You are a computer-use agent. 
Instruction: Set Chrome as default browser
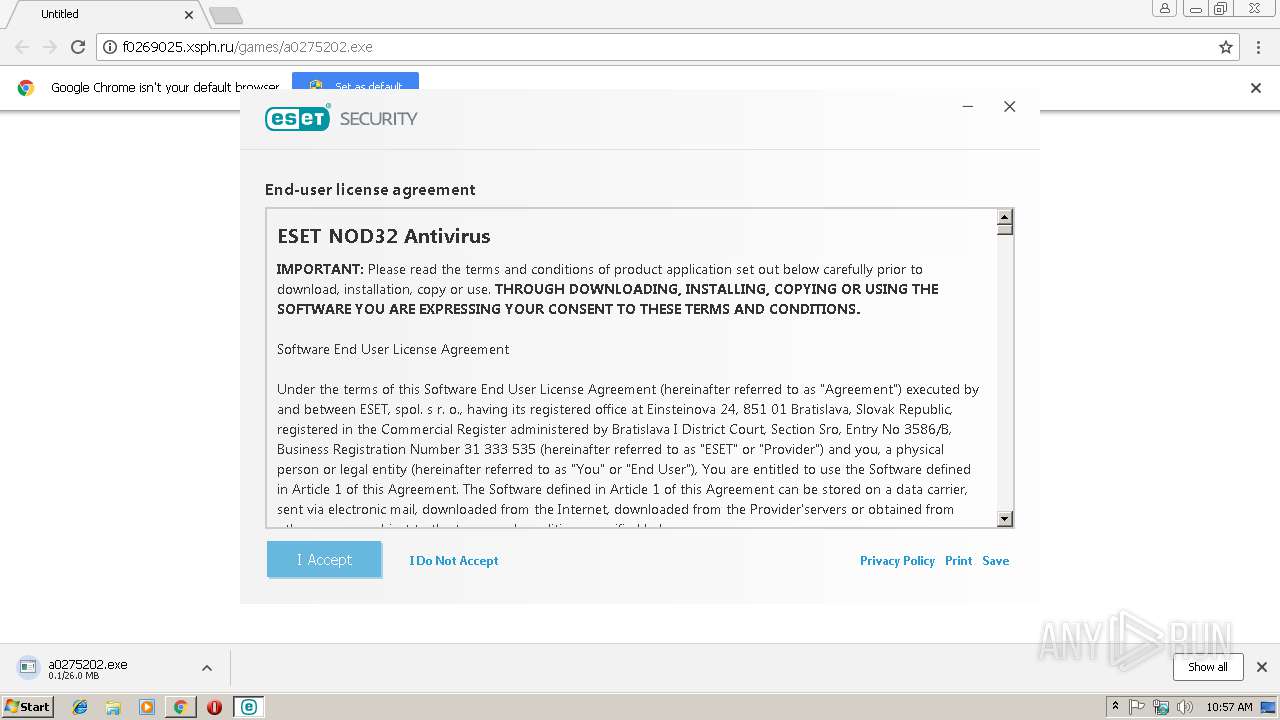(x=355, y=84)
